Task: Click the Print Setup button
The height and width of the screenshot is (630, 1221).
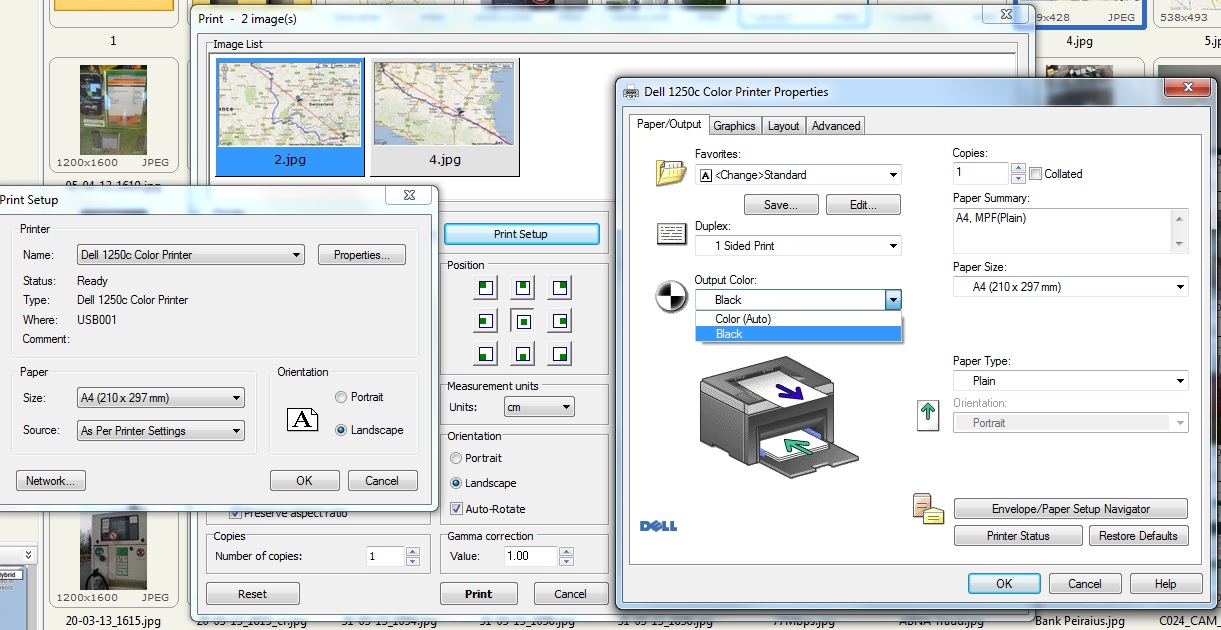Action: tap(521, 234)
